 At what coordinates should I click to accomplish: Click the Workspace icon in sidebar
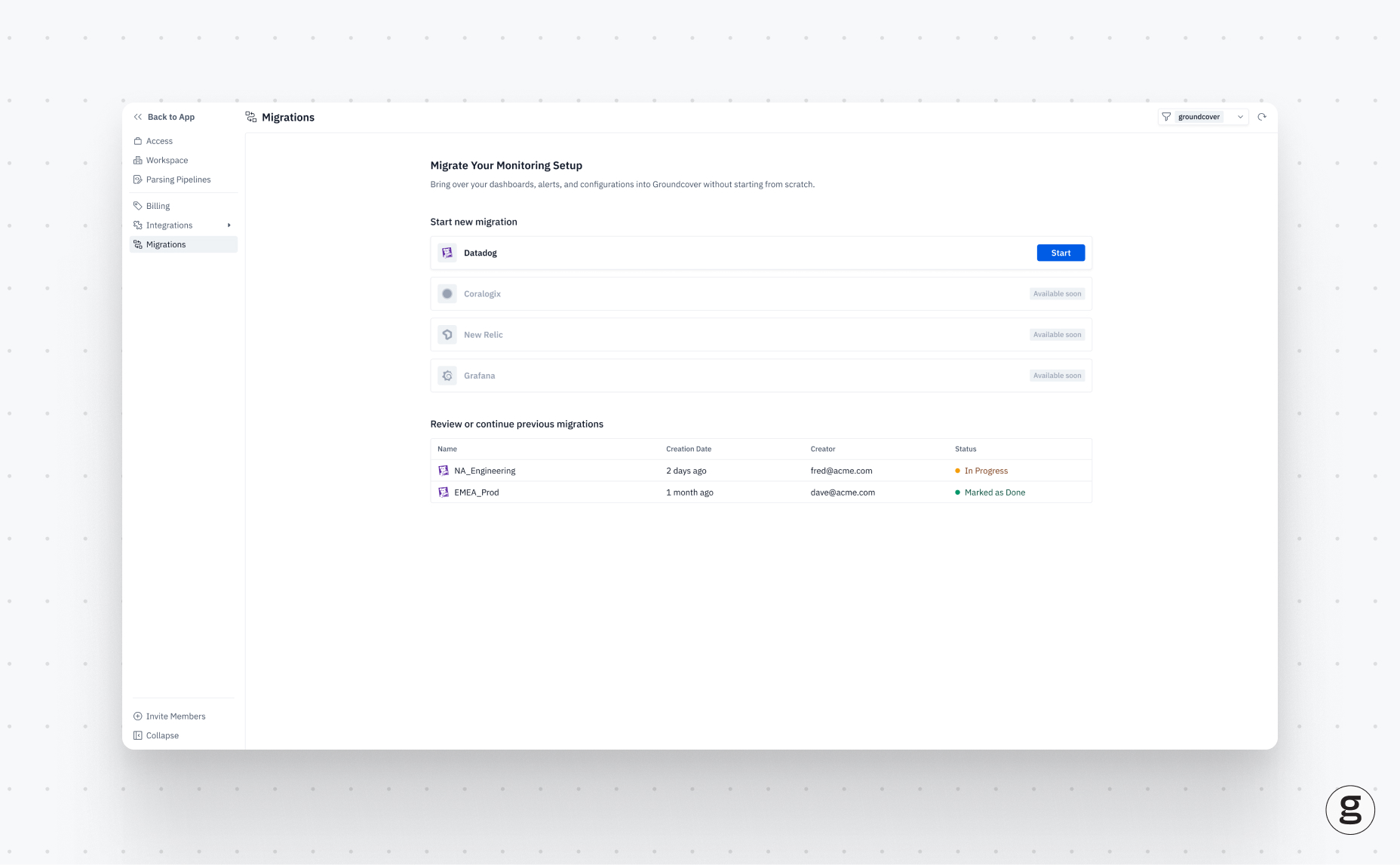tap(138, 161)
